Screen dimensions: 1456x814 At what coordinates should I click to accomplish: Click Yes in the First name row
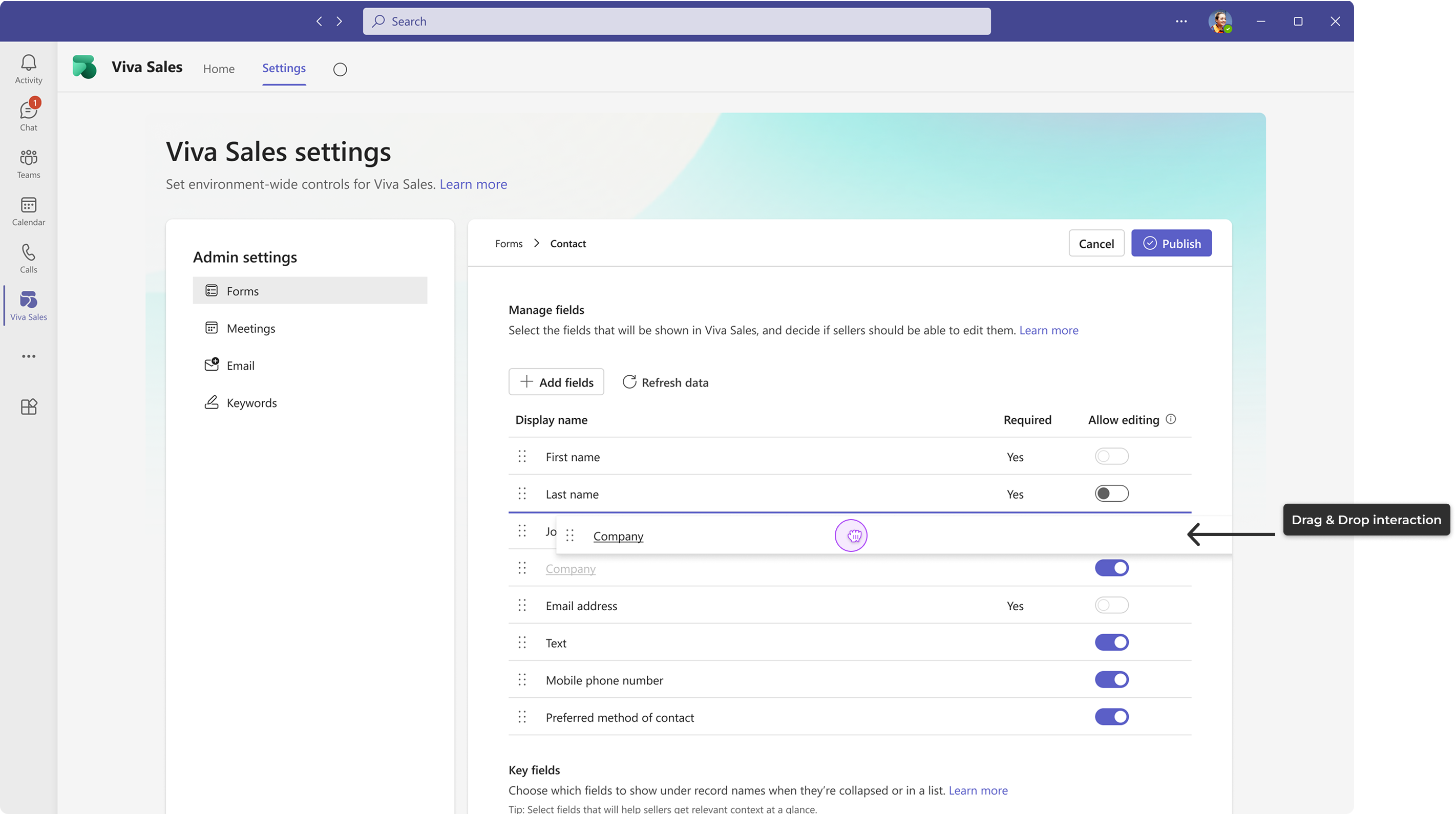tap(1015, 457)
